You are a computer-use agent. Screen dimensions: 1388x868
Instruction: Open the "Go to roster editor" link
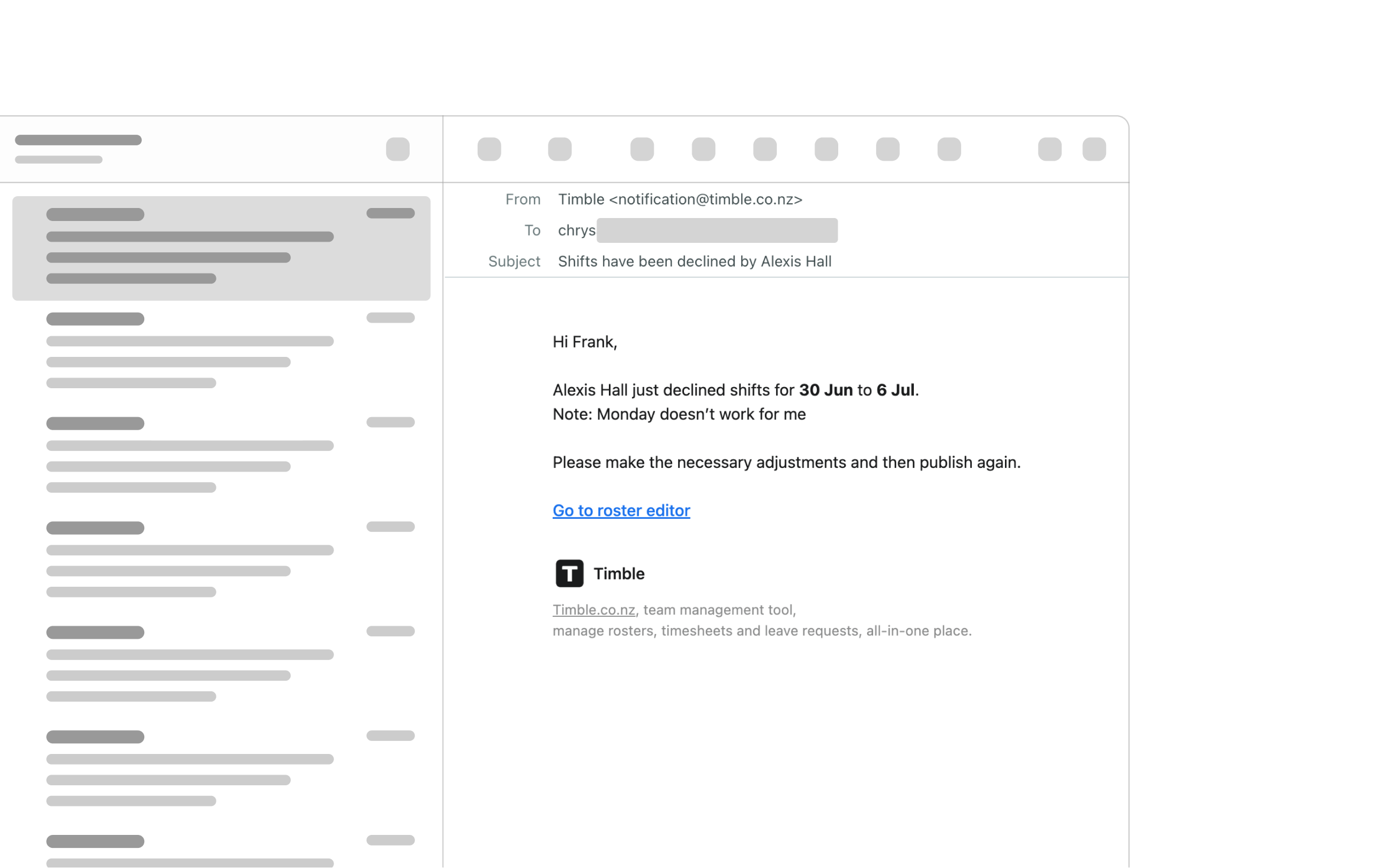coord(621,511)
